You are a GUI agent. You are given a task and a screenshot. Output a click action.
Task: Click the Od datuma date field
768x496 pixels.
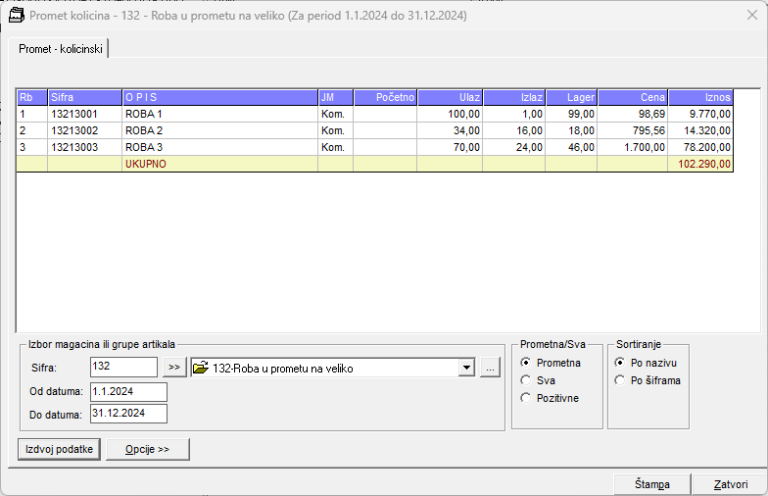(x=128, y=391)
